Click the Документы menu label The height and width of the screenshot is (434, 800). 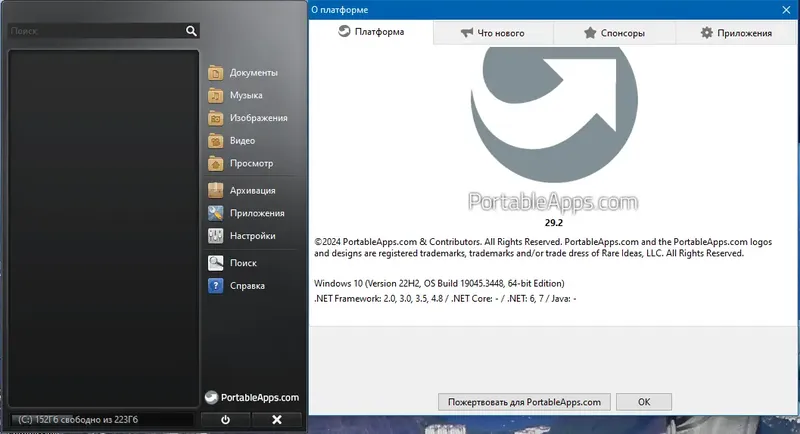pyautogui.click(x=254, y=73)
